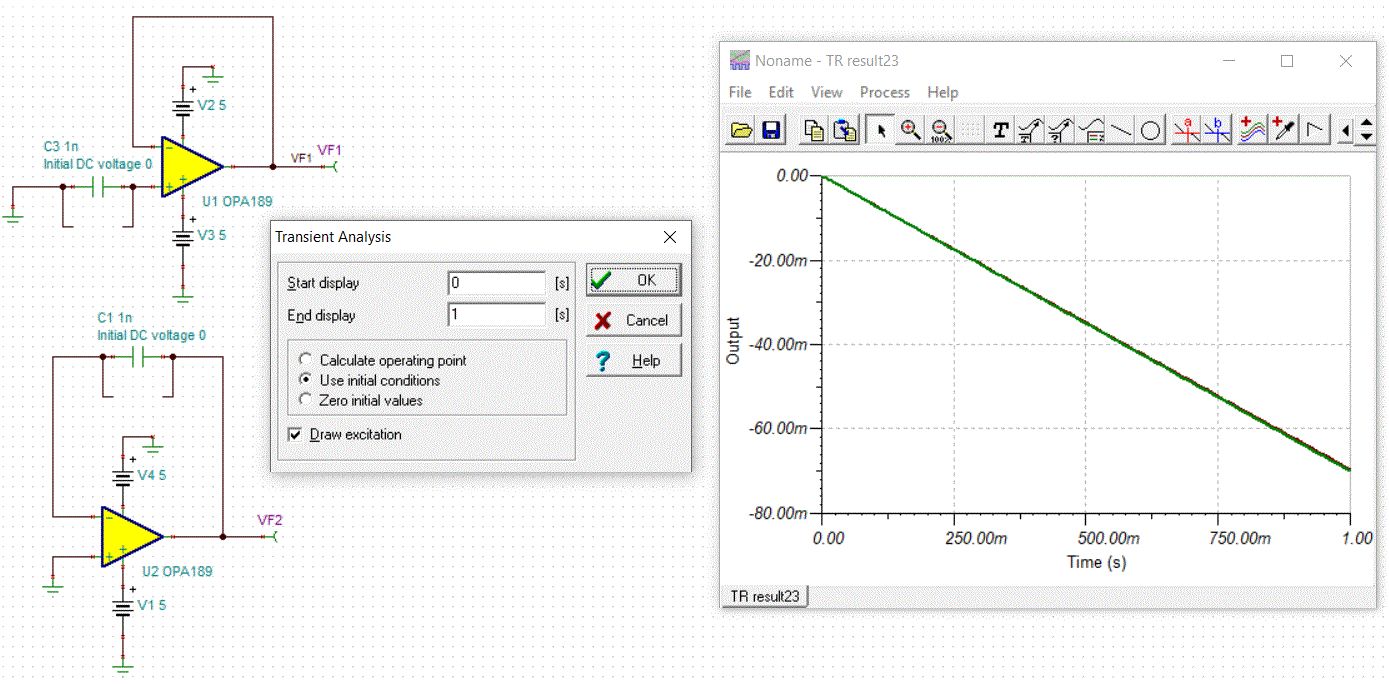Select Use initial conditions option

[370, 380]
